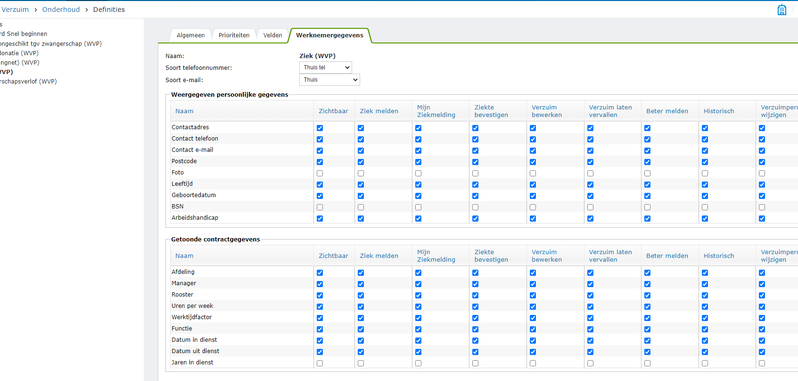The width and height of the screenshot is (798, 381).
Task: Uncheck Zichtbaar for Contactadres
Action: pos(320,128)
